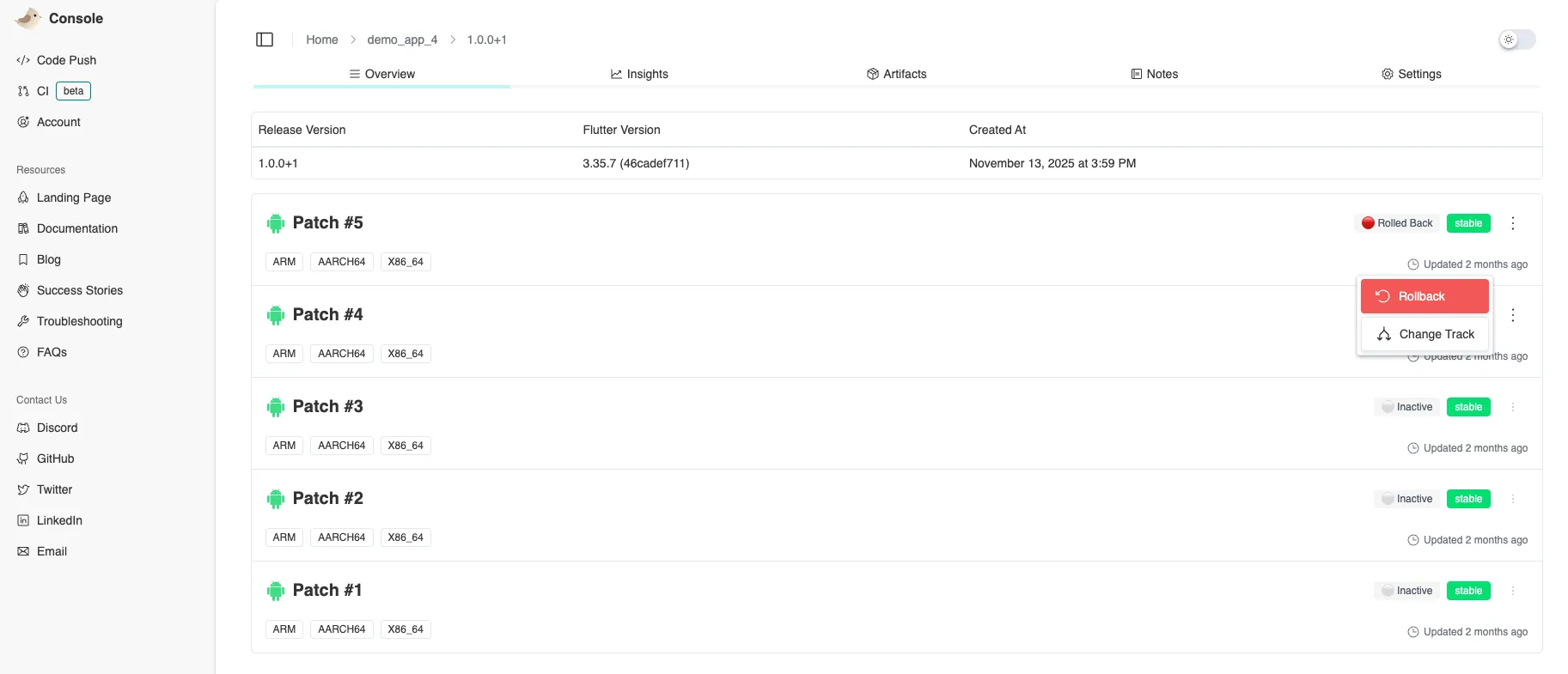Viewport: 1568px width, 674px height.
Task: Click Inactive badge on Patch #3
Action: click(1406, 407)
